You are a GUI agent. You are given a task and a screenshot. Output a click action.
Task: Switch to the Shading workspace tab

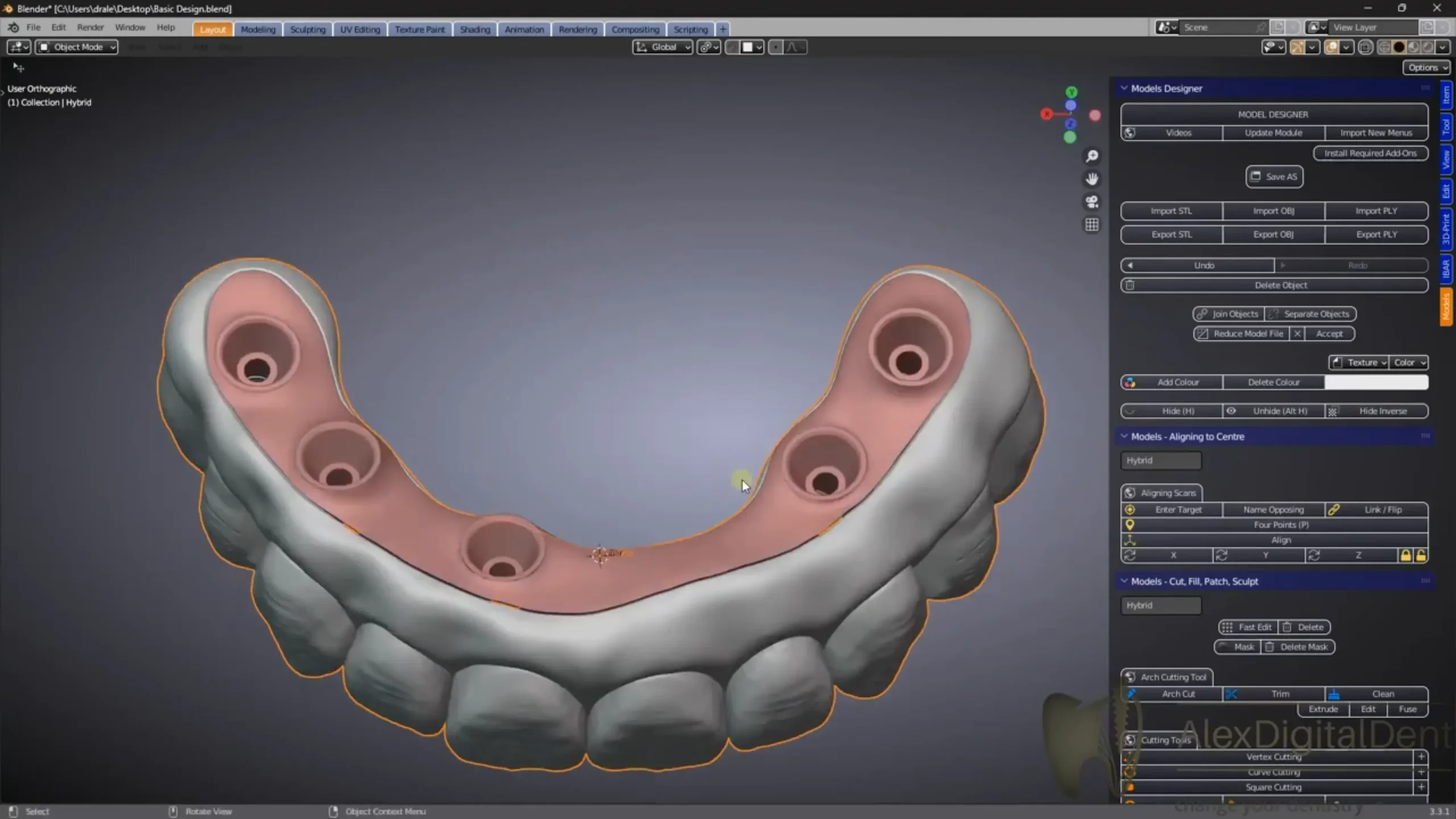[475, 29]
